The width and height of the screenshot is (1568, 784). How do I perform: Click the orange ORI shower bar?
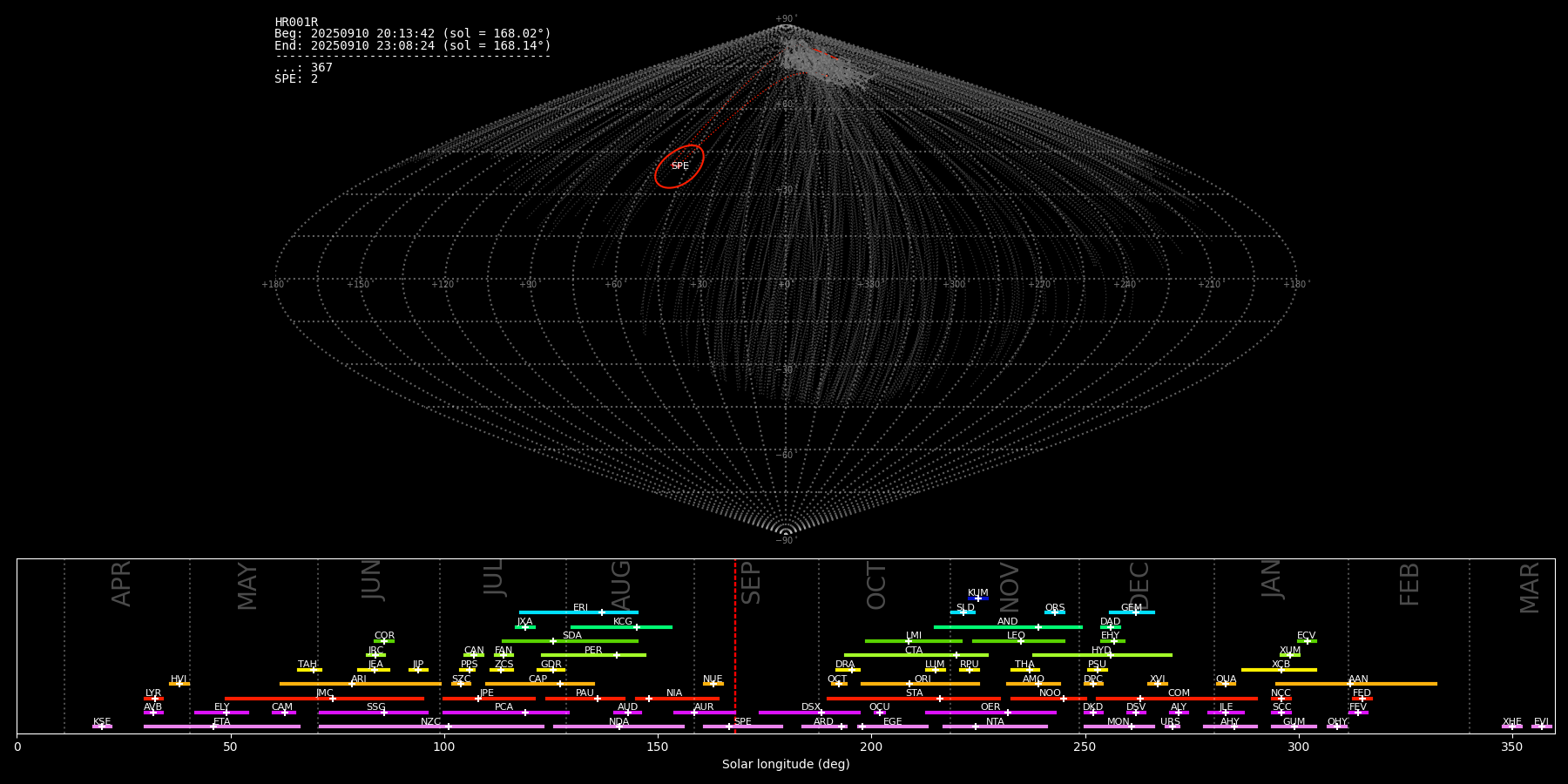(920, 684)
